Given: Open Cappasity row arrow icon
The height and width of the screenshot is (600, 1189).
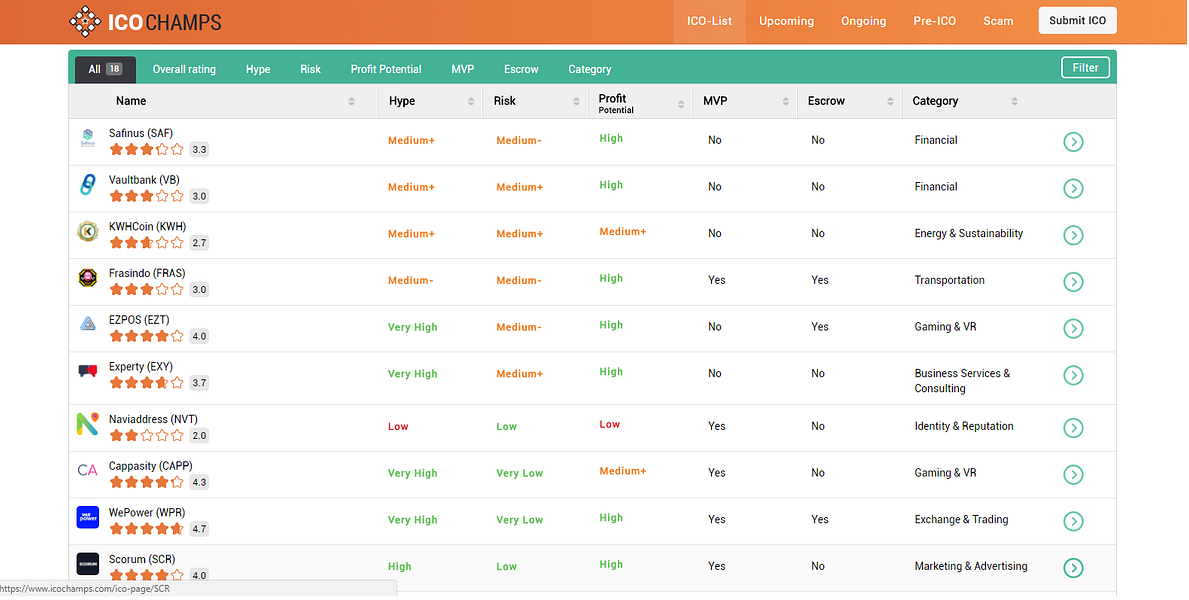Looking at the screenshot, I should pos(1073,475).
